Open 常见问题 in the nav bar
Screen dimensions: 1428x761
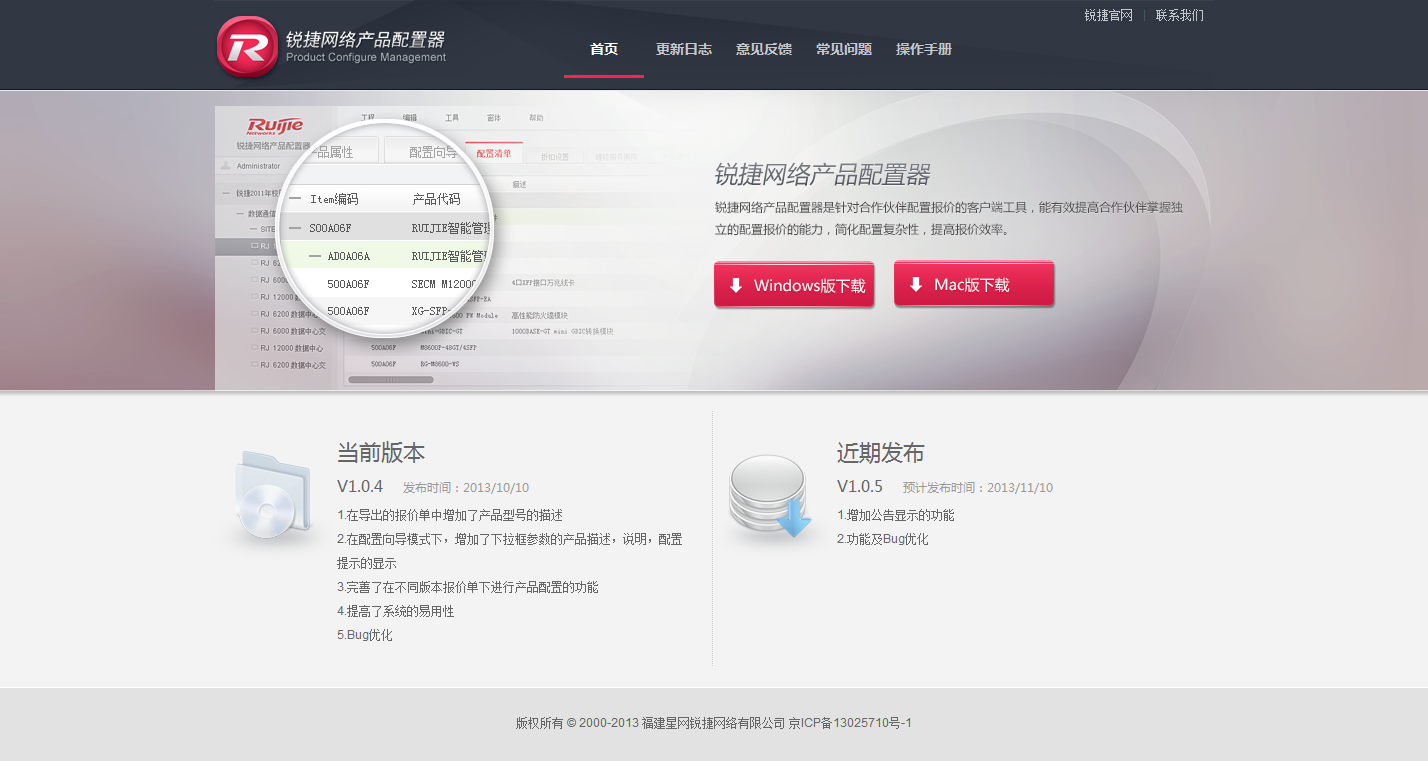click(x=844, y=49)
